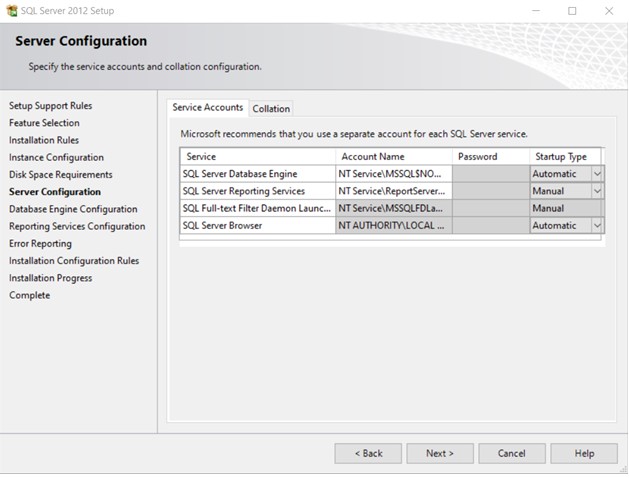
Task: Click Instance Configuration step in sidebar
Action: click(x=56, y=158)
